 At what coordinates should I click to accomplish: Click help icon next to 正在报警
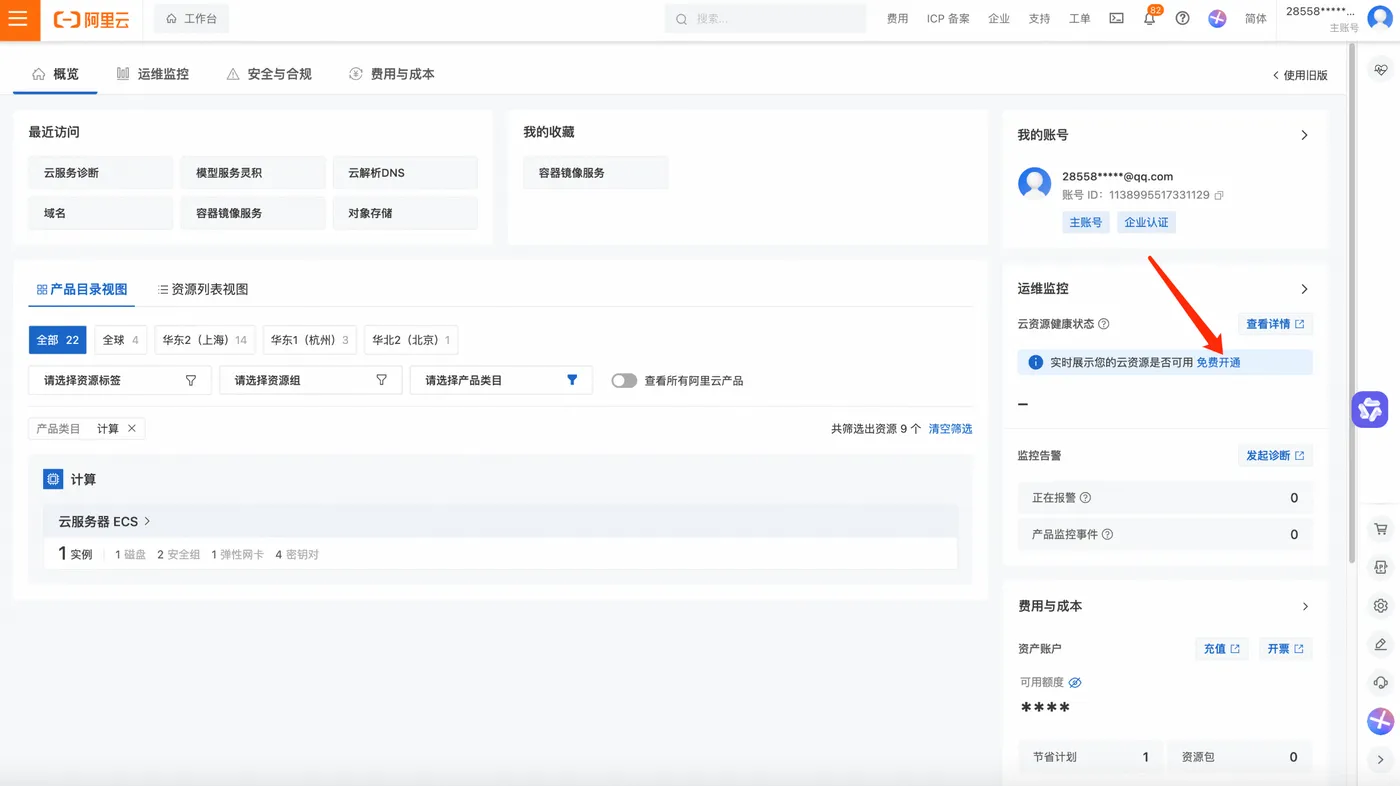[x=1086, y=498]
